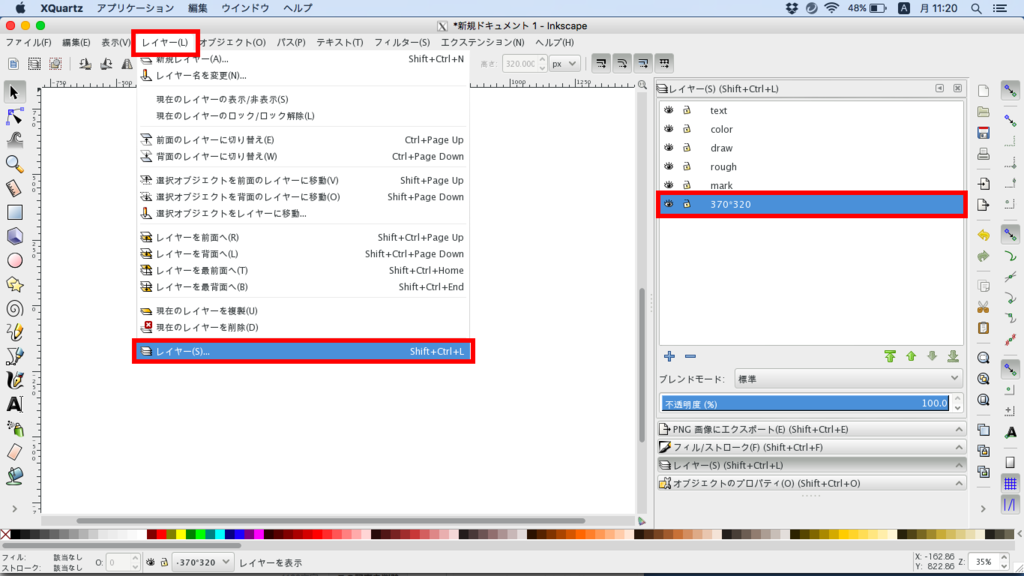Select the Star polygon tool

tap(14, 285)
